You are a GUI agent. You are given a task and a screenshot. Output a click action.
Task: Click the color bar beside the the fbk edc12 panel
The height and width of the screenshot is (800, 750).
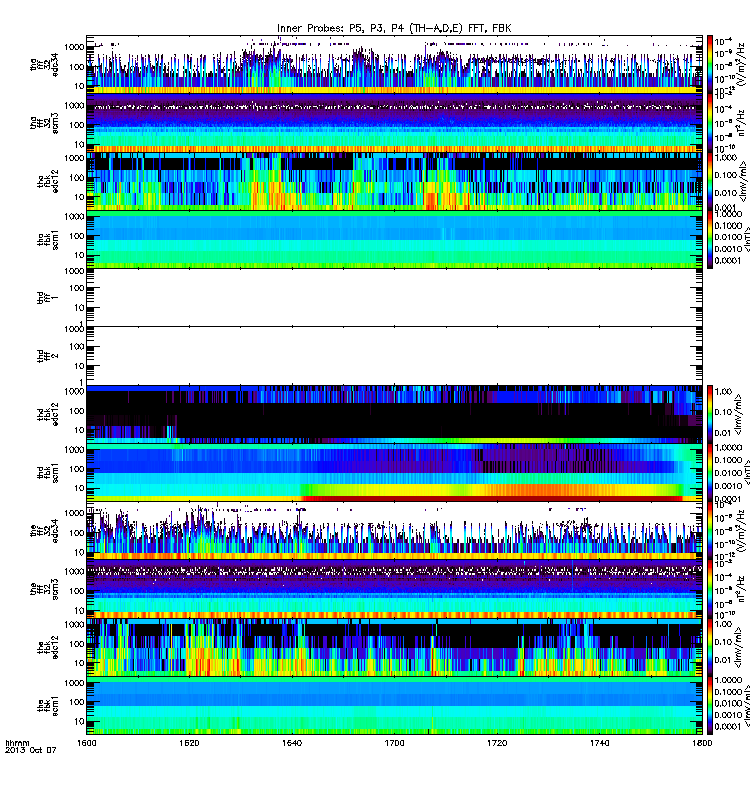710,647
